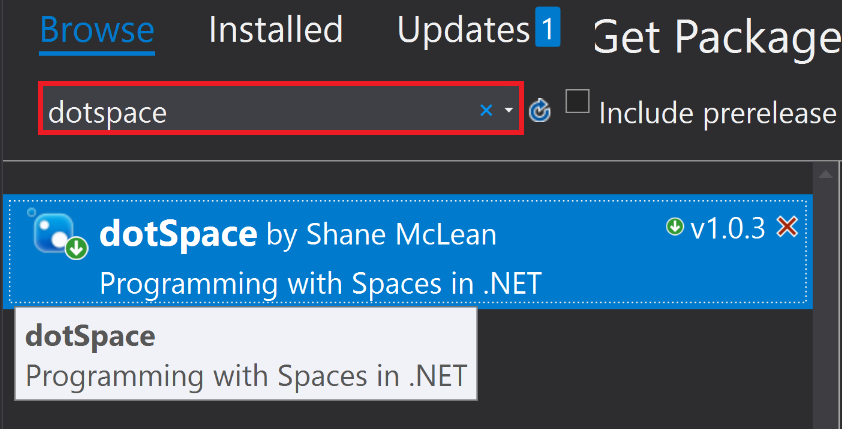
Task: Refresh the package search results
Action: click(540, 110)
